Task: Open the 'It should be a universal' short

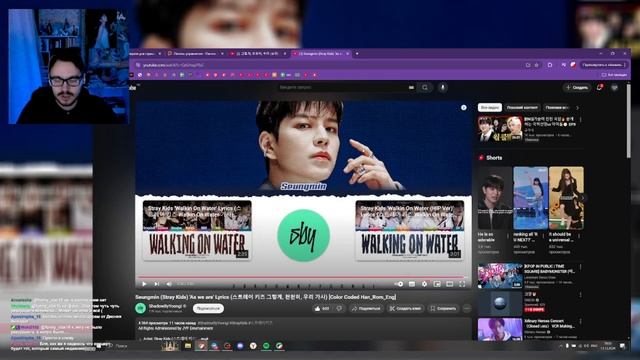Action: coord(566,198)
